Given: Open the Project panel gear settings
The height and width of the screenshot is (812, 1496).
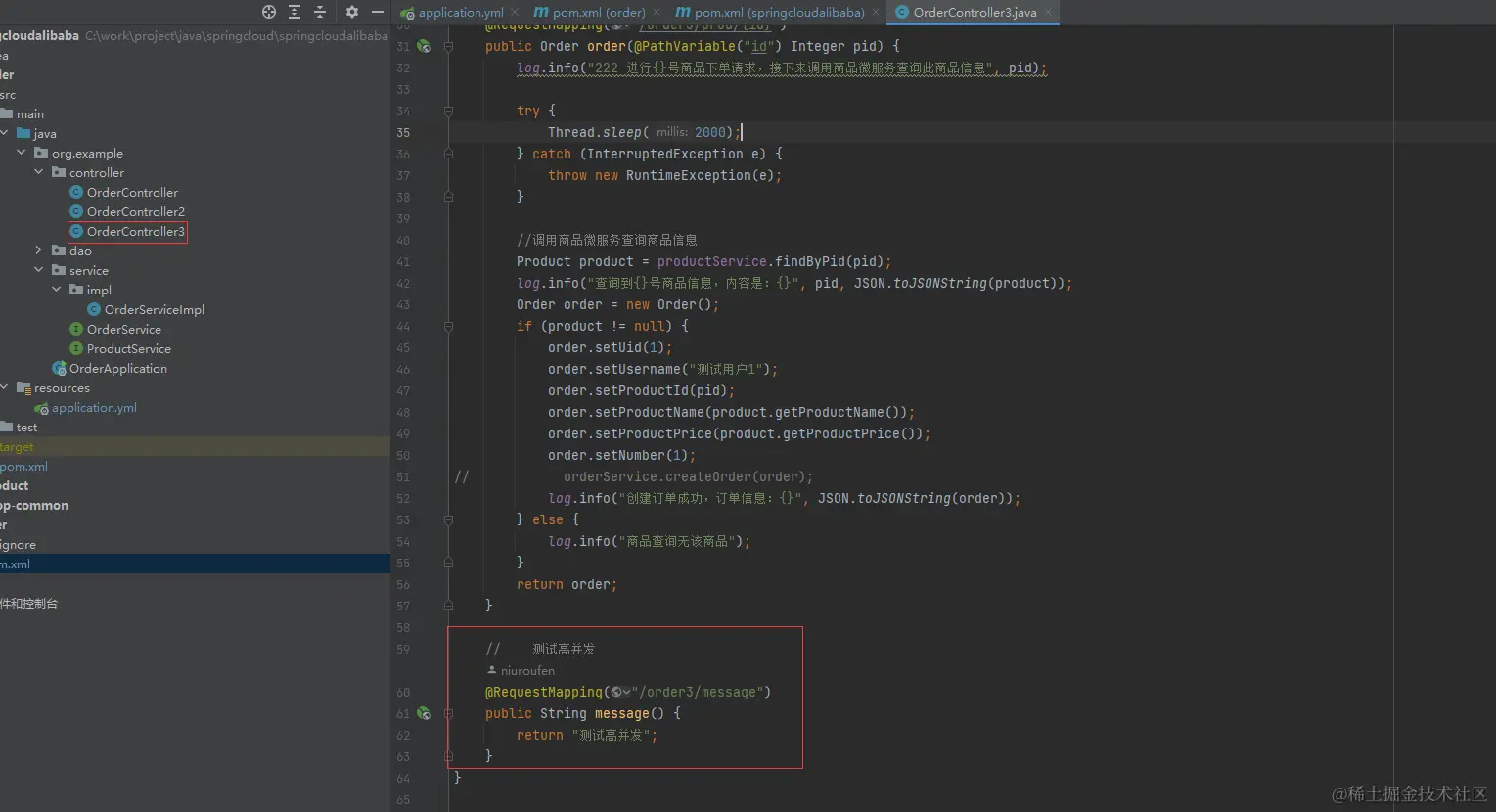Looking at the screenshot, I should pyautogui.click(x=352, y=12).
